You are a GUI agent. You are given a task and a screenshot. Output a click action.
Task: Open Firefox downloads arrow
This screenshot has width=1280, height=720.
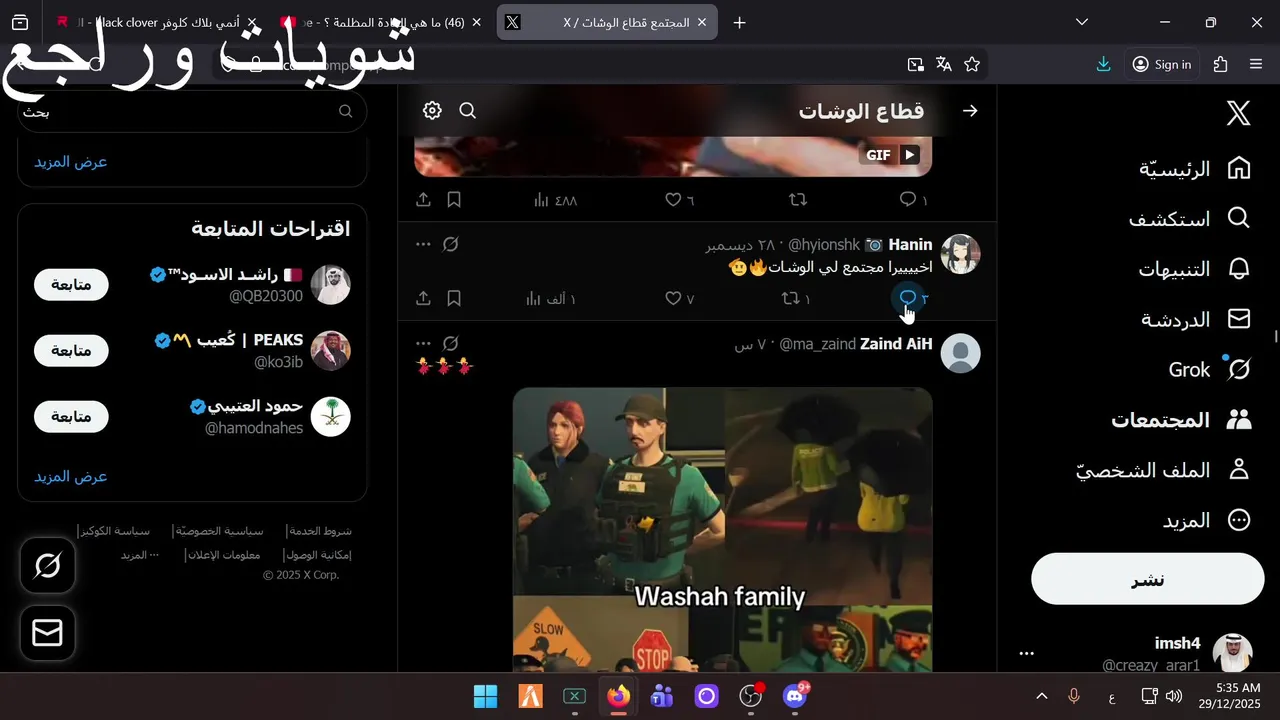pyautogui.click(x=1103, y=64)
